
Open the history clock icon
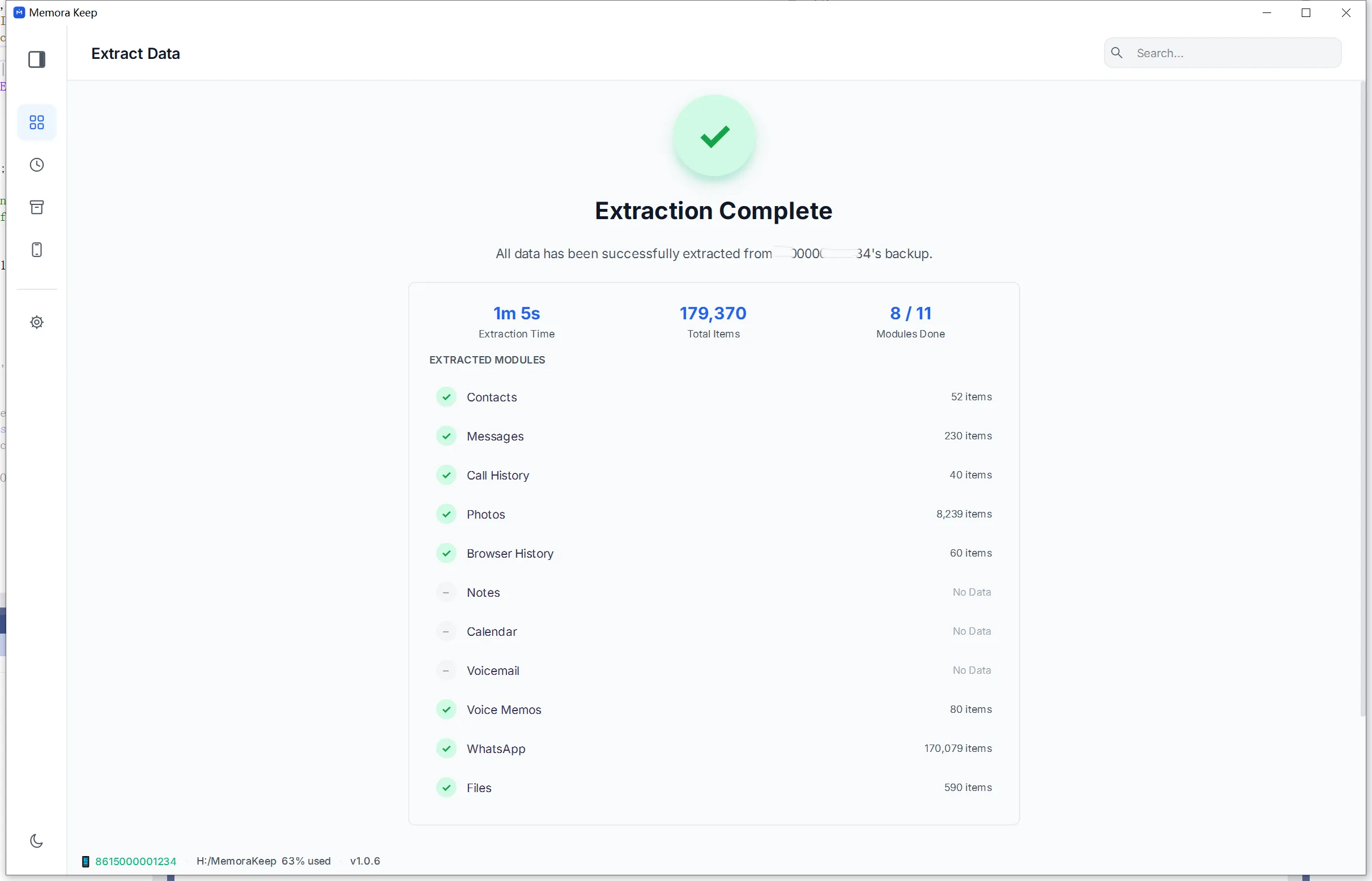click(x=37, y=165)
